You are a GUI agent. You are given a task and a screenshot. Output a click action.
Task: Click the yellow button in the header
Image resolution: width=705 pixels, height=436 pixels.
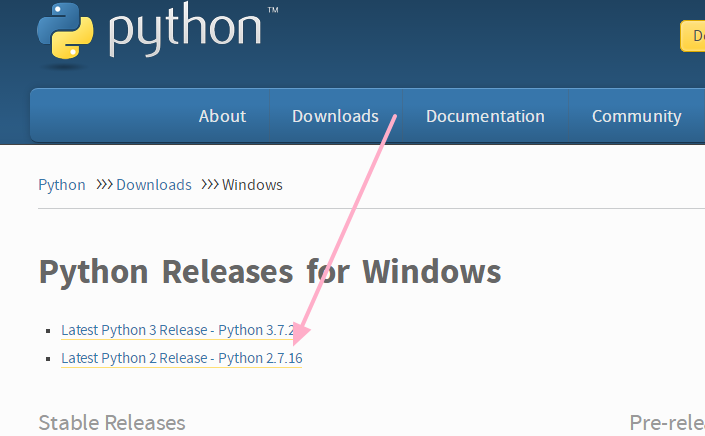[692, 36]
